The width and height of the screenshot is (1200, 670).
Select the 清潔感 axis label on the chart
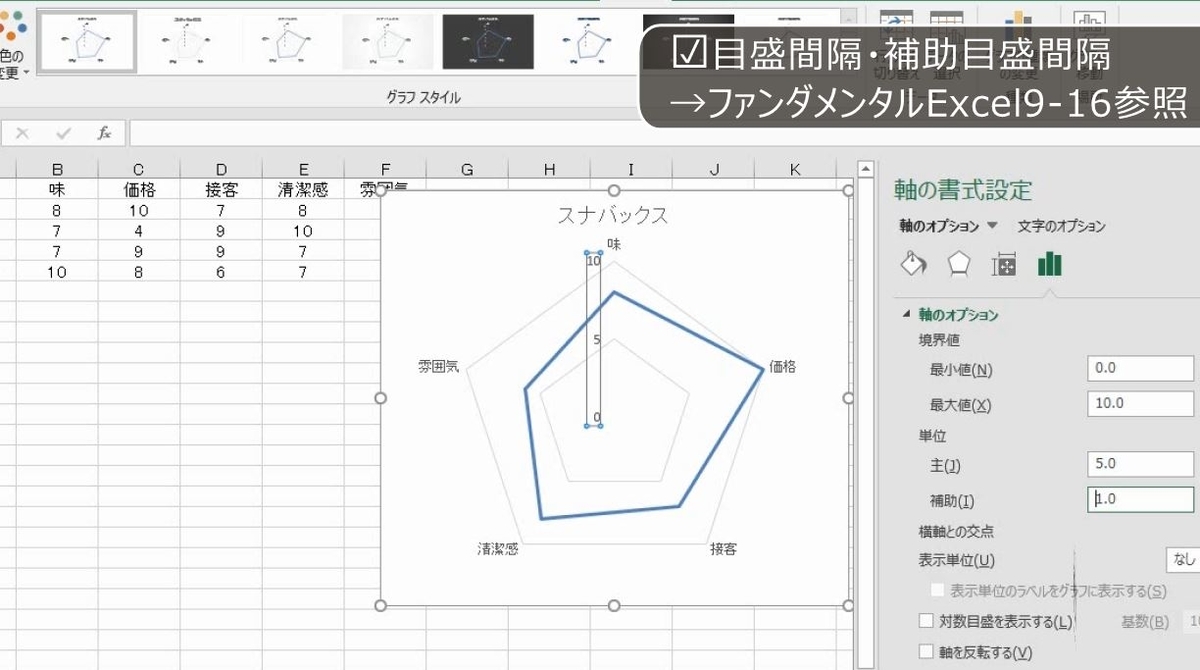[x=497, y=548]
